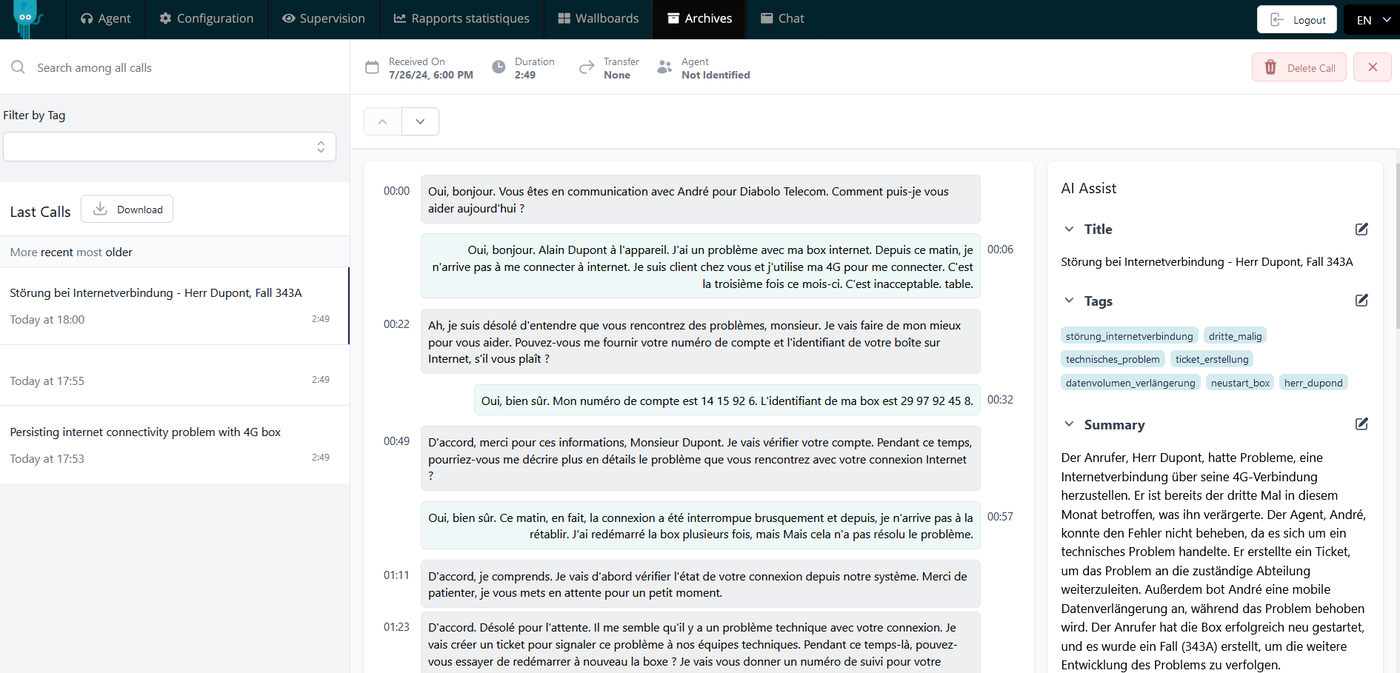Switch to the Wallboards tab
This screenshot has height=673, width=1400.
point(598,19)
